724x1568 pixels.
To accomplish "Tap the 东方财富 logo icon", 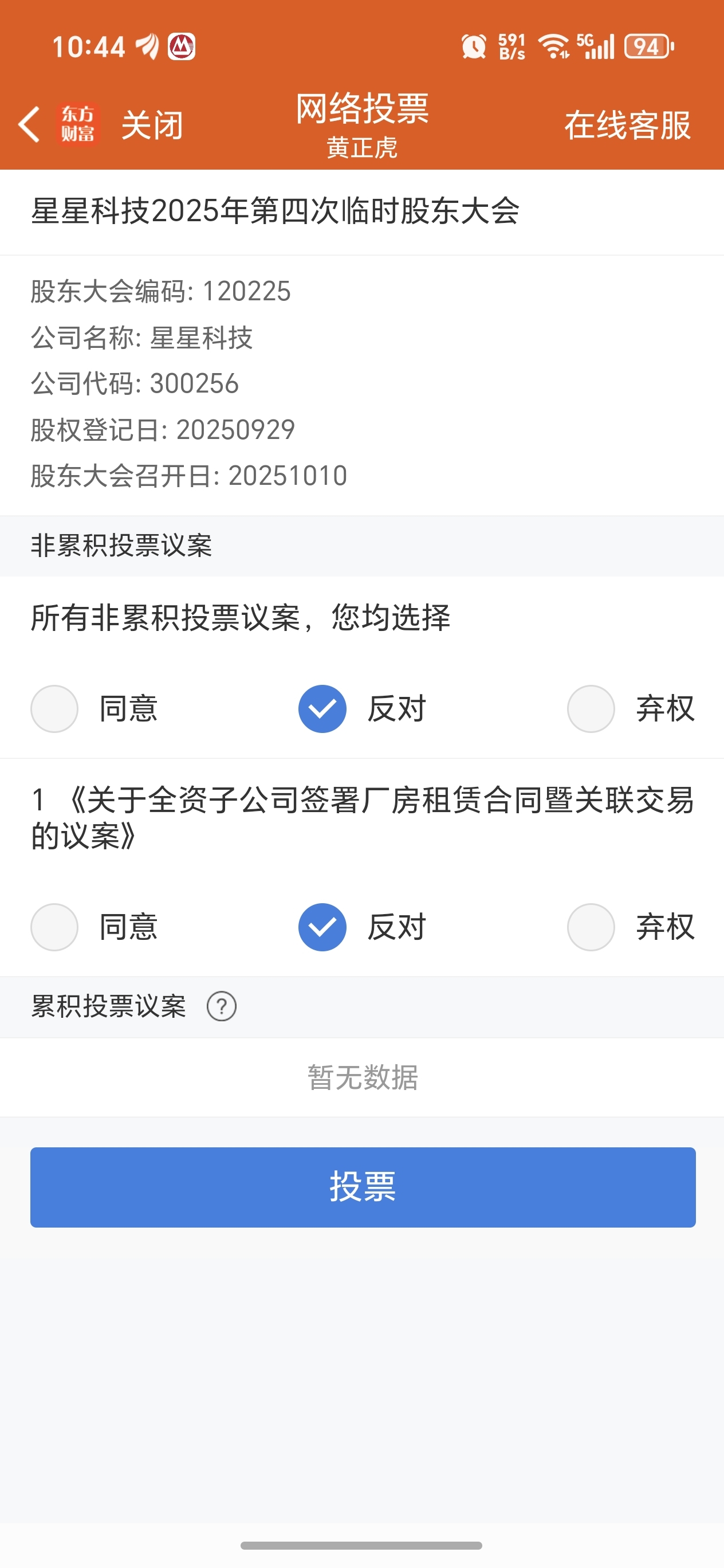I will point(78,124).
